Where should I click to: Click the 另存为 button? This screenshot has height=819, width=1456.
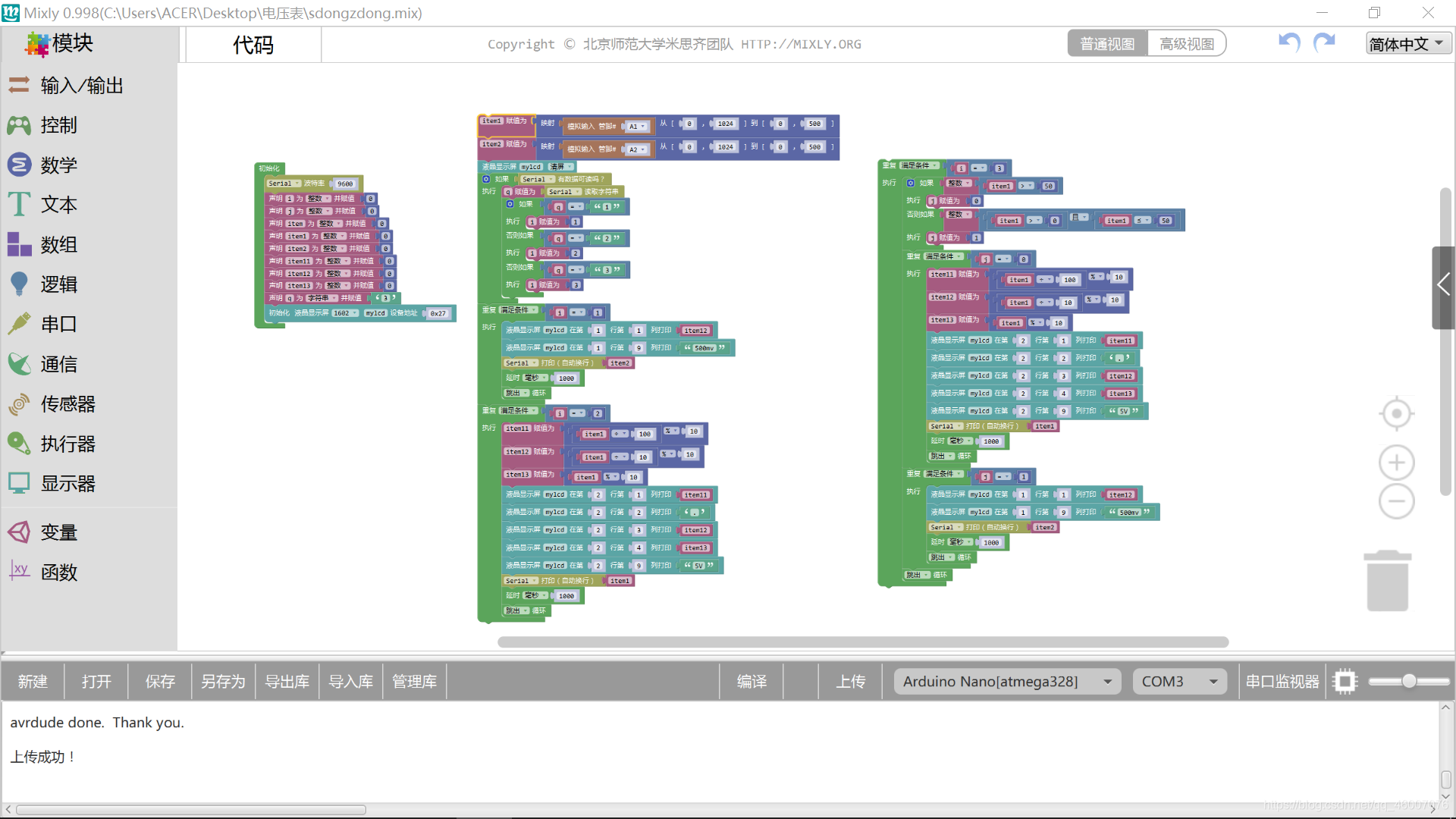[224, 681]
